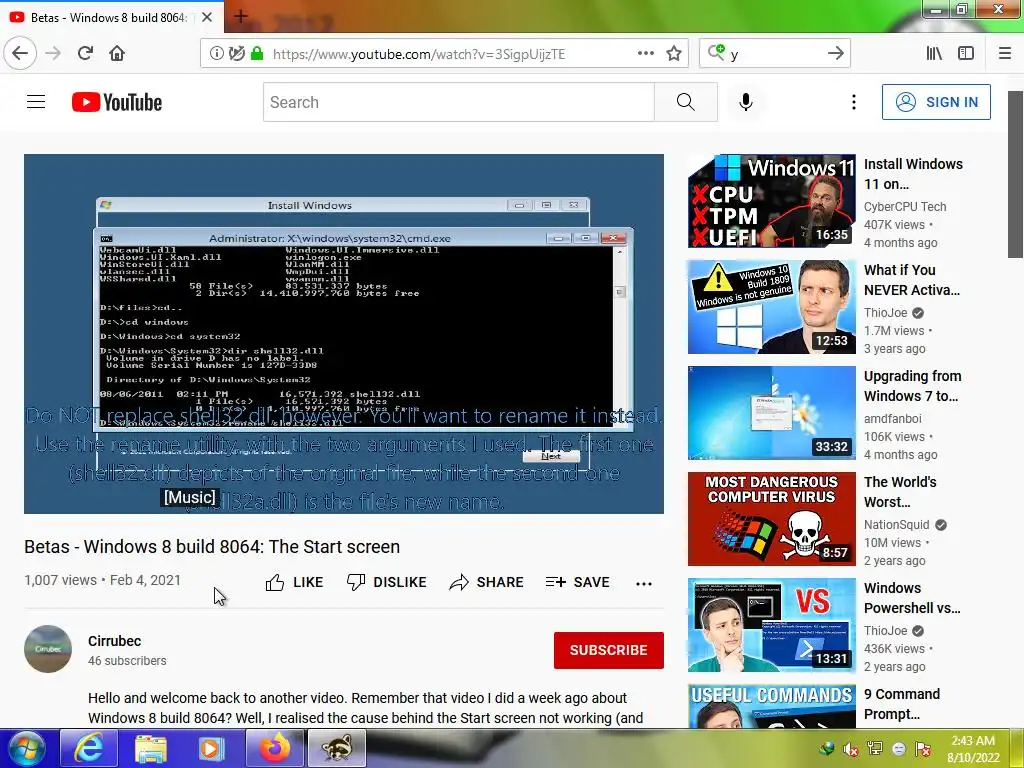This screenshot has width=1024, height=768.
Task: Click the Action Center flag tray icon
Action: [x=923, y=749]
